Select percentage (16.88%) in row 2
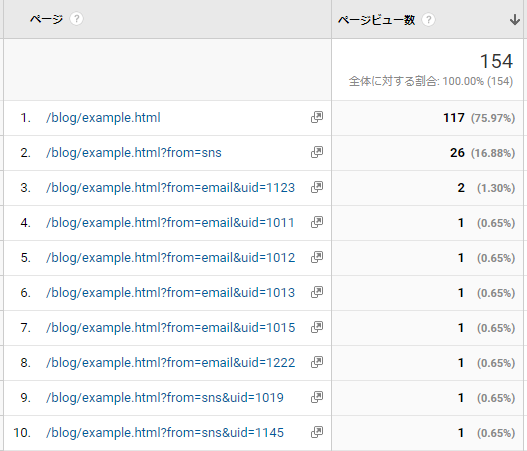Screen dimensions: 527x451 [x=493, y=153]
